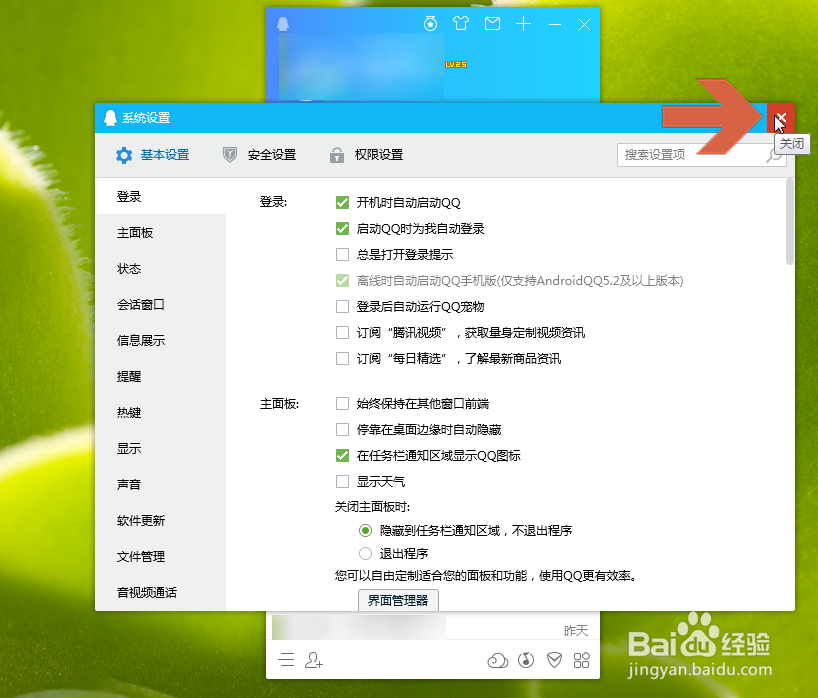Click the LV25 level badge in QQ window
The width and height of the screenshot is (818, 698).
tap(455, 64)
